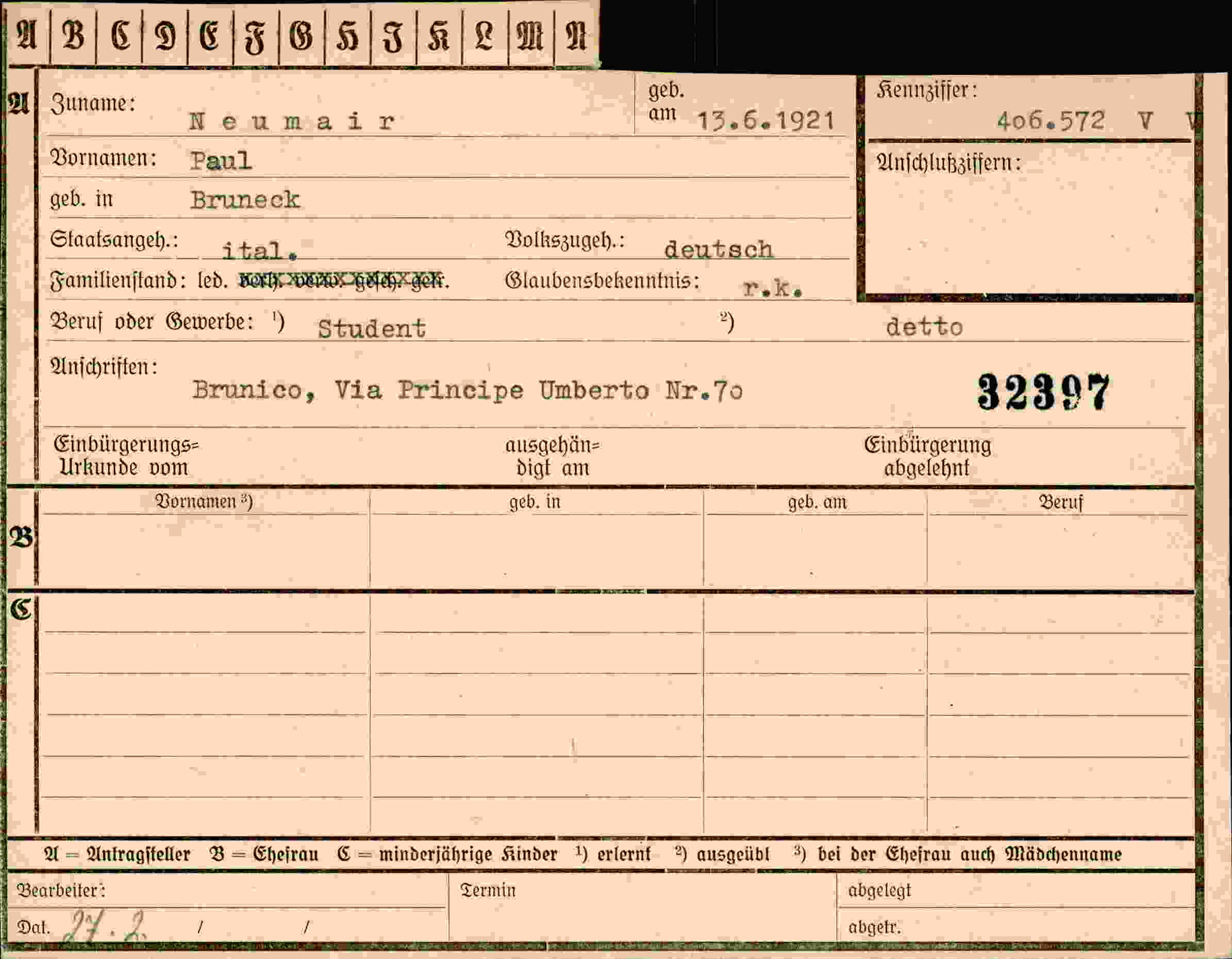
Task: Click the legend text 'C = minderjährige Kinder'
Action: (447, 854)
